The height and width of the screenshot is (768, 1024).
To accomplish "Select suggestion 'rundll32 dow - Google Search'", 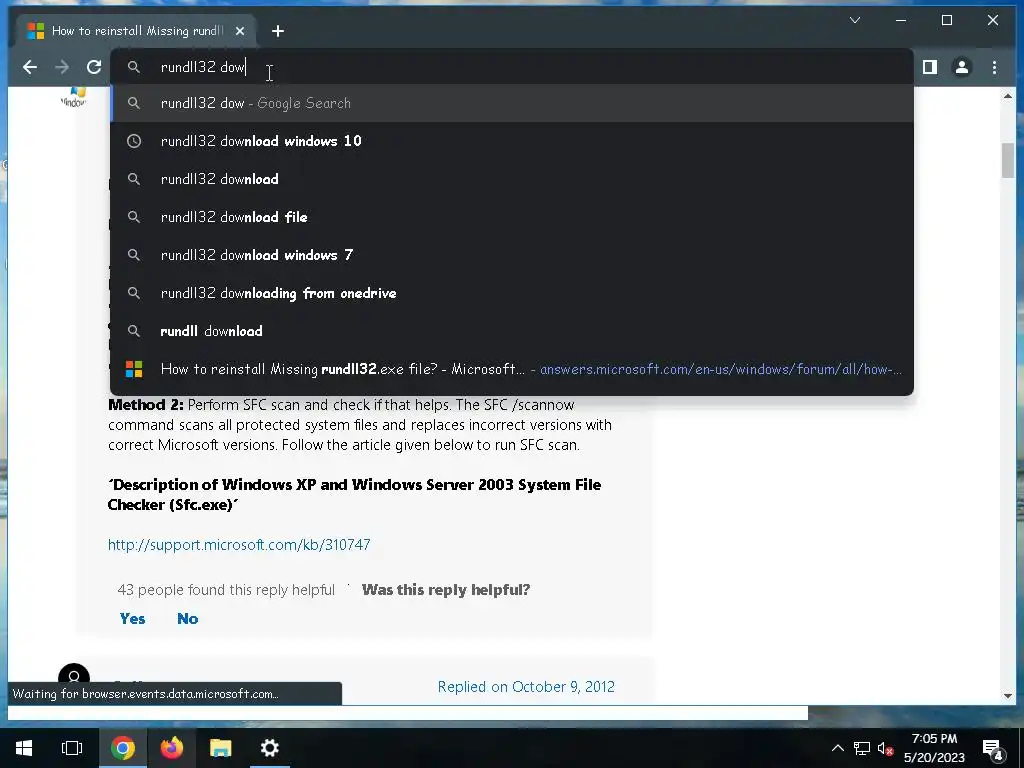I will click(511, 103).
